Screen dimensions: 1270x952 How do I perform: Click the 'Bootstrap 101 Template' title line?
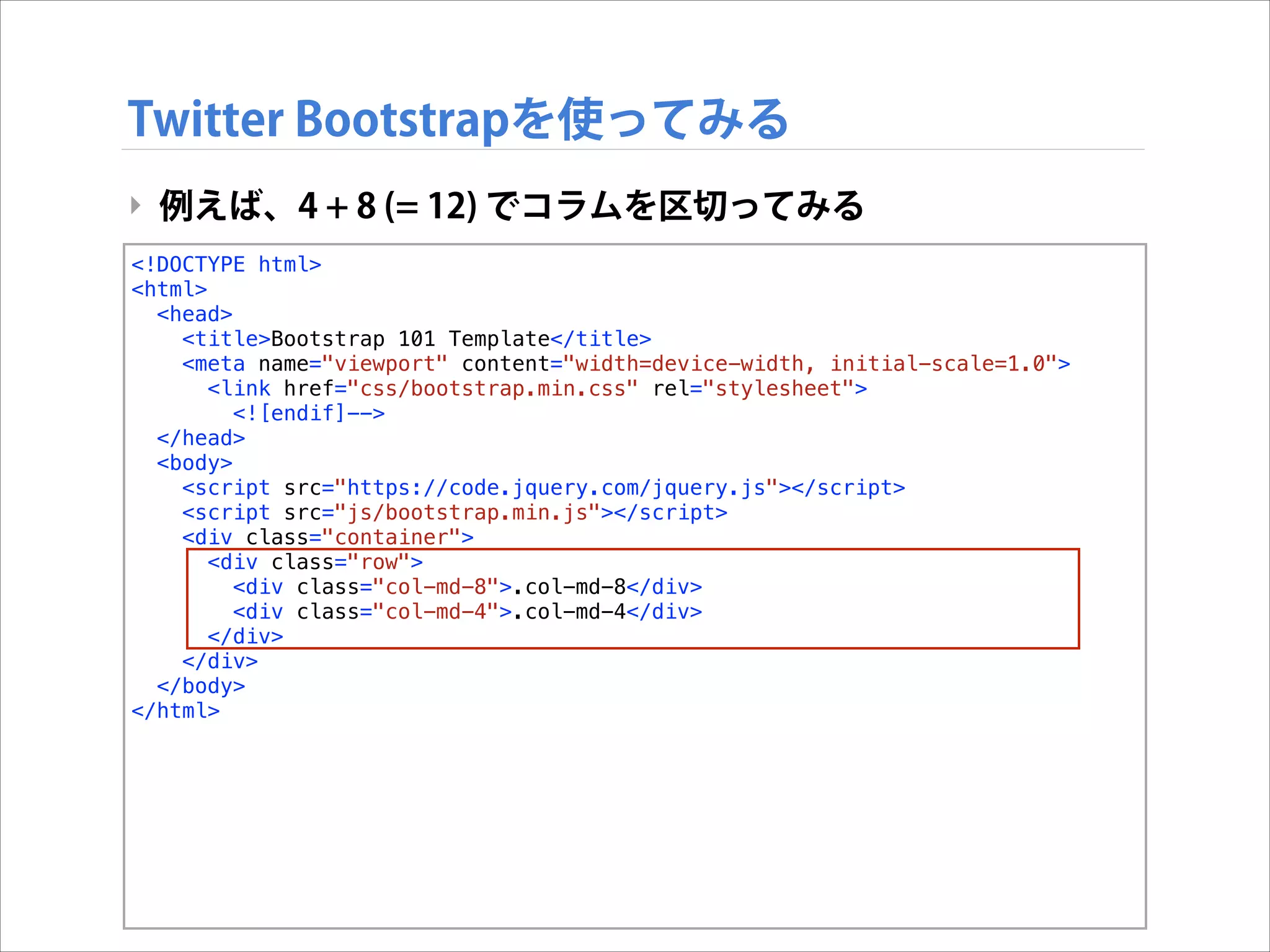pos(417,339)
